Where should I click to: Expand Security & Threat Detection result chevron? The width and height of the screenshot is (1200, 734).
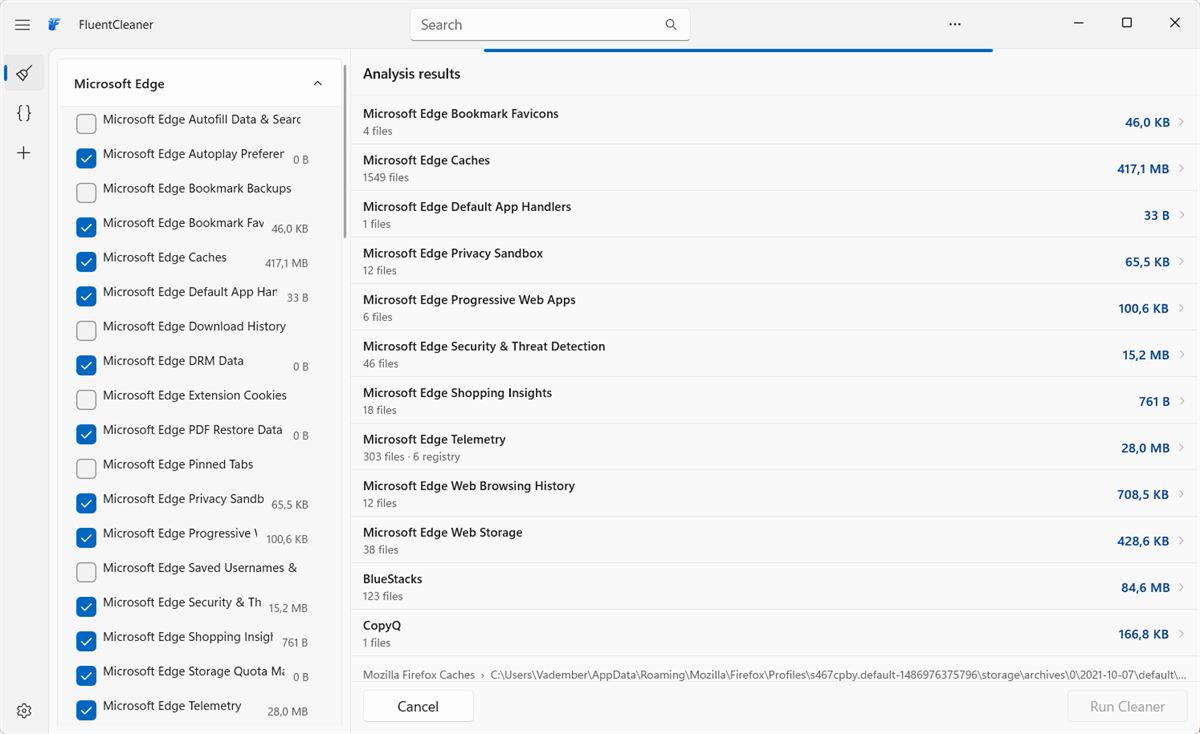[x=1181, y=355]
